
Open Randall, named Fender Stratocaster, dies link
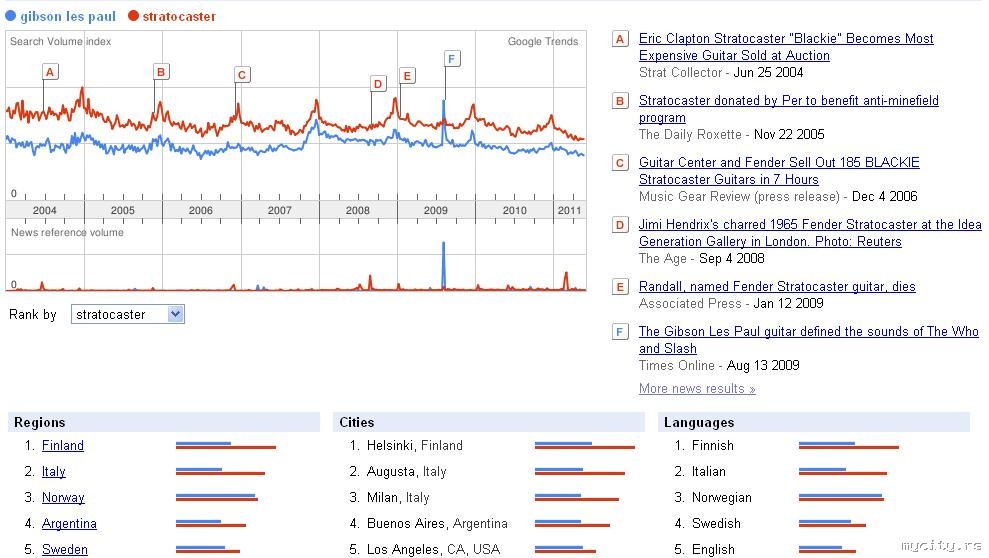pos(777,286)
